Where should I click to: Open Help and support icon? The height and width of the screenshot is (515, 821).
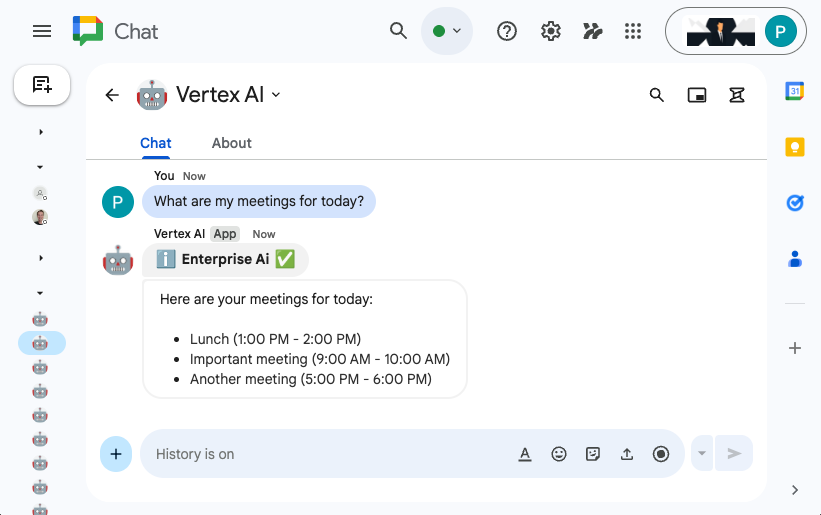[x=507, y=31]
